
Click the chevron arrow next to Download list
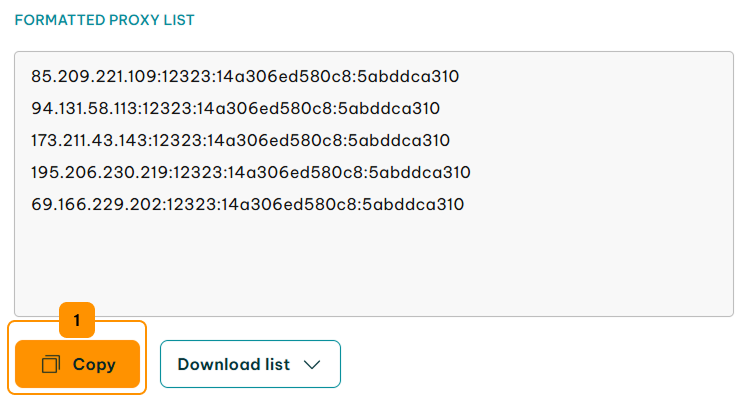coord(312,365)
